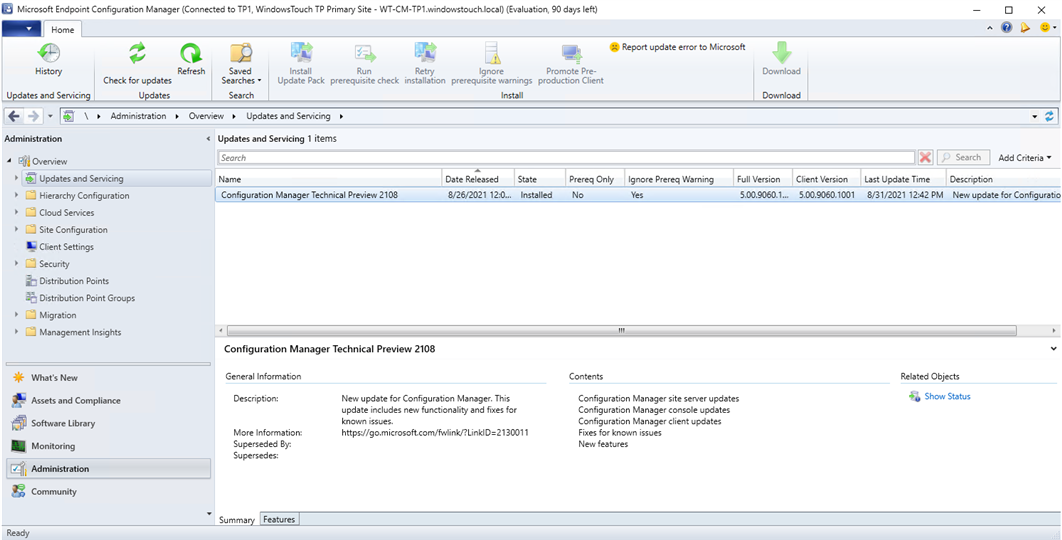Open the blue application menu button
The width and height of the screenshot is (1062, 540).
click(x=22, y=29)
